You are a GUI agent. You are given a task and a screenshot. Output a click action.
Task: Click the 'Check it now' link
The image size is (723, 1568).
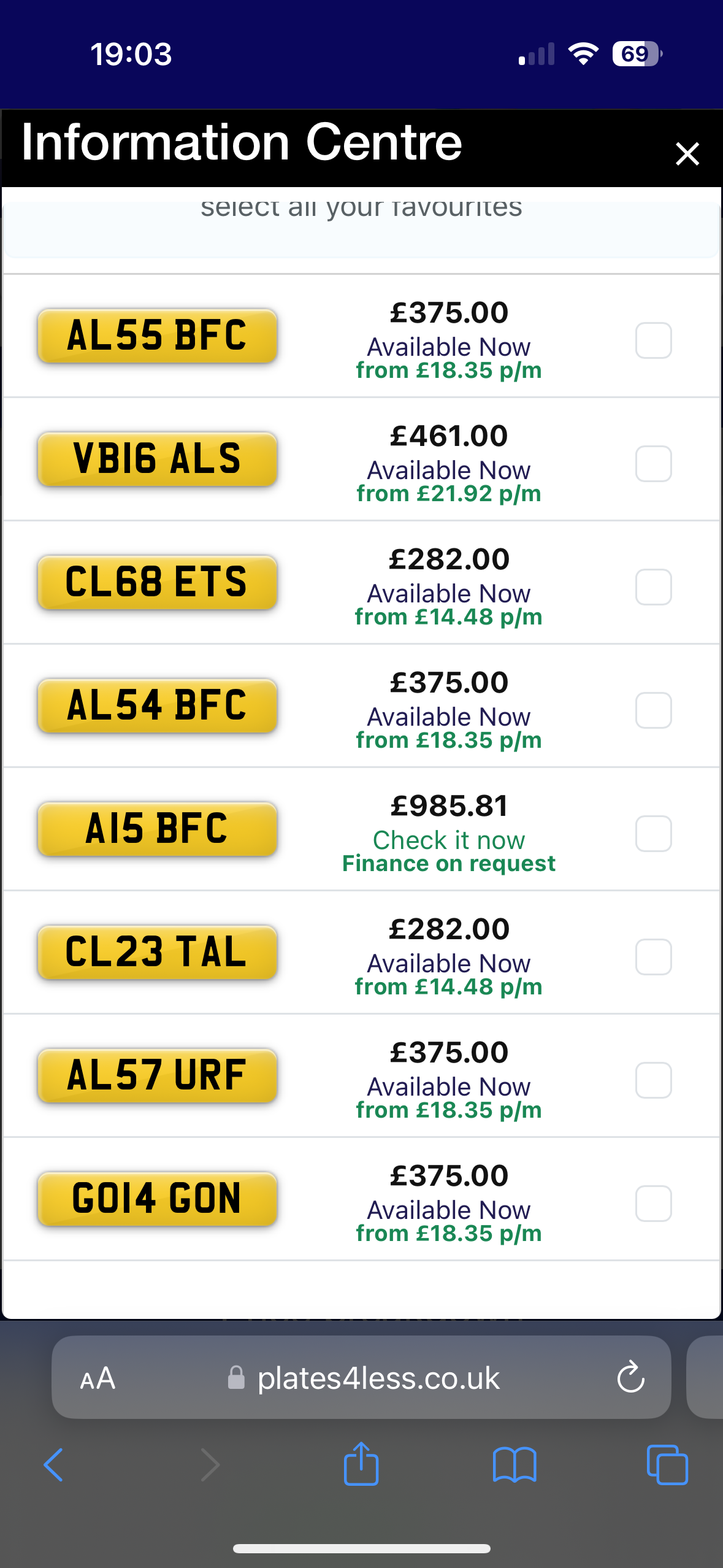449,840
